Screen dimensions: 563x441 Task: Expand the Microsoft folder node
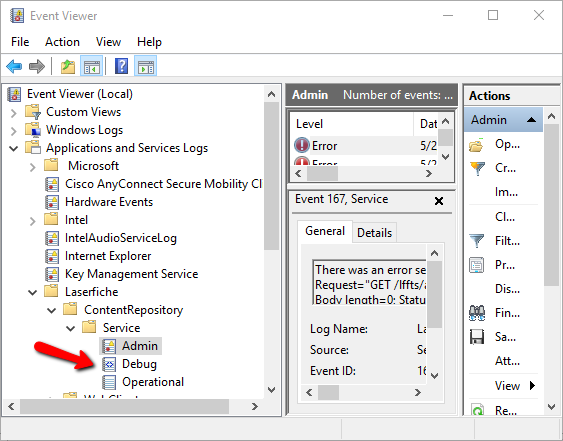click(x=33, y=167)
